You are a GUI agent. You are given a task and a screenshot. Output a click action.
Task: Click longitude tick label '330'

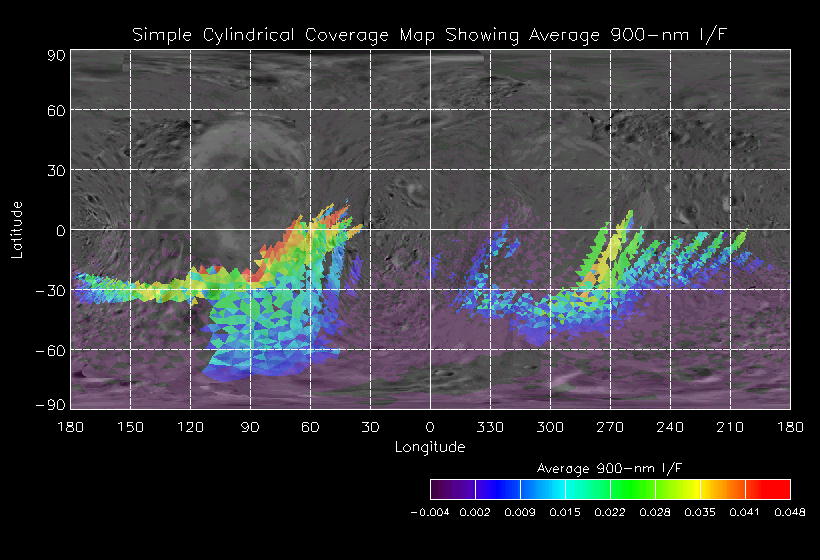tap(490, 427)
